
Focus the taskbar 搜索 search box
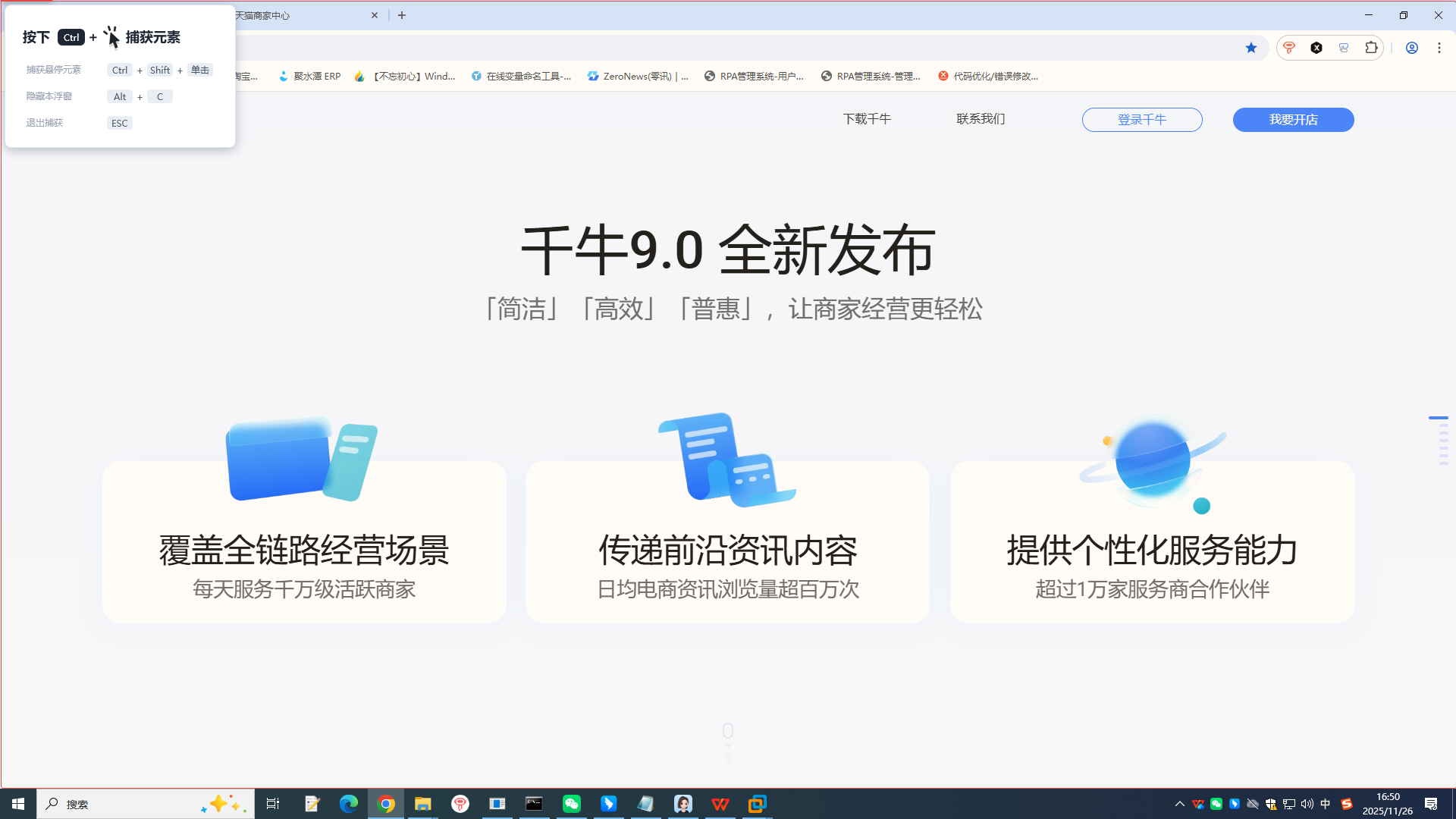tap(146, 804)
